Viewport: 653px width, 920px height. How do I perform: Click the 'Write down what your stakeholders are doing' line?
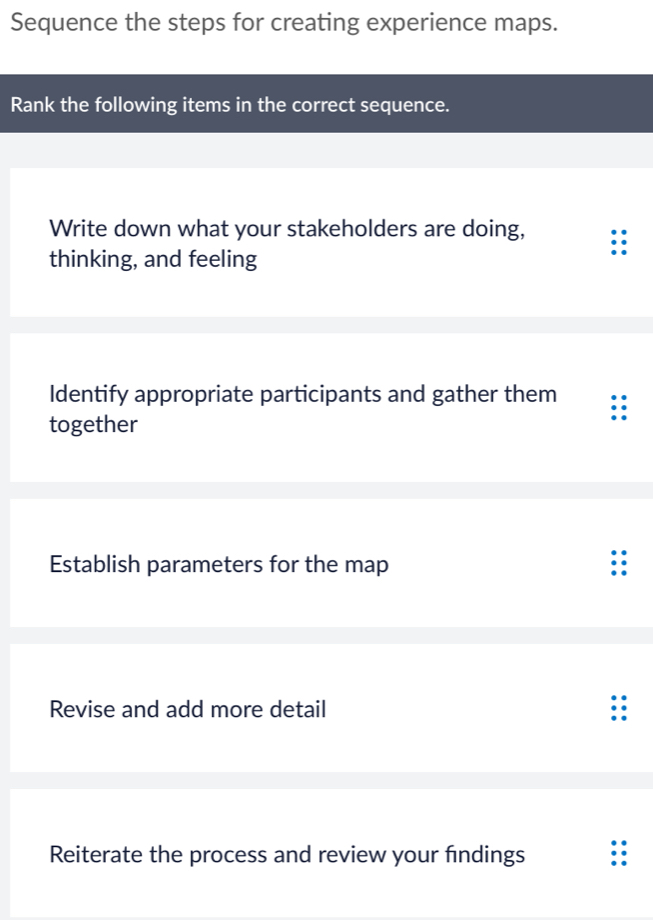click(286, 228)
